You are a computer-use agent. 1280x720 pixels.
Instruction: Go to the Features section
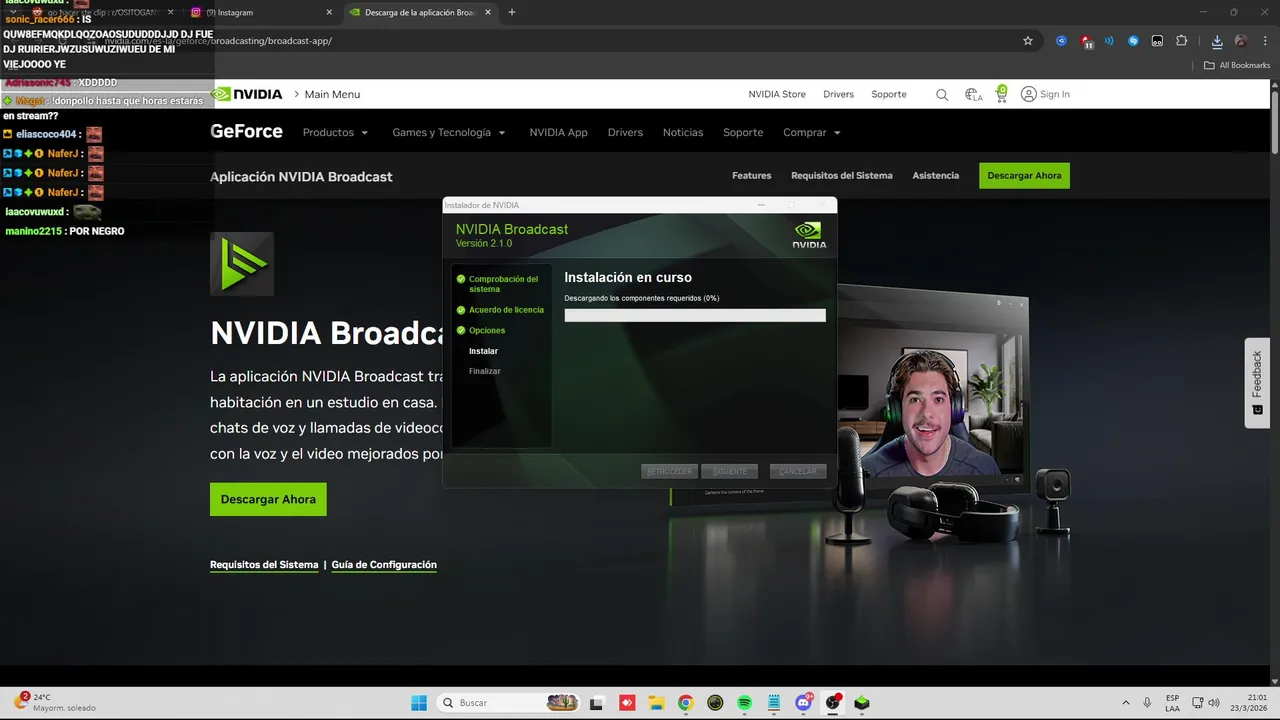pos(751,176)
